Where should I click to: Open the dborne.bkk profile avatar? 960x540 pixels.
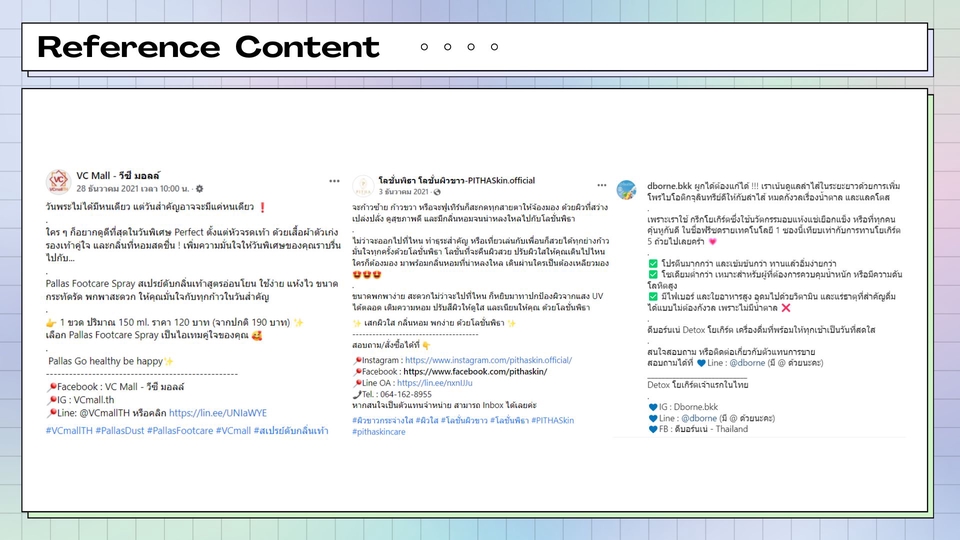point(626,190)
